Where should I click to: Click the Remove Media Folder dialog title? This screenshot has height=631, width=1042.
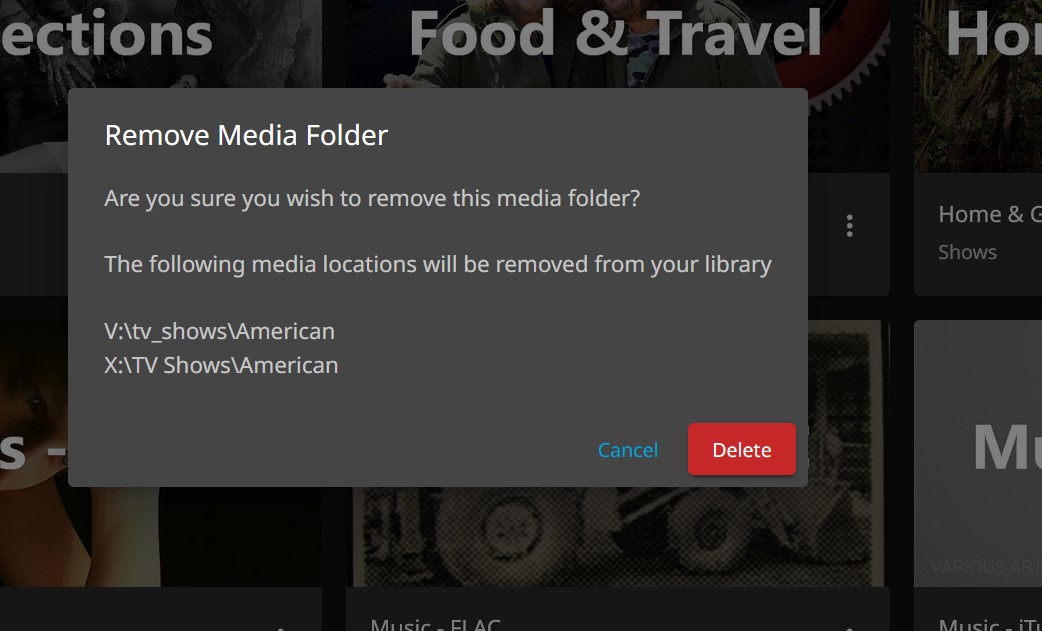coord(246,135)
